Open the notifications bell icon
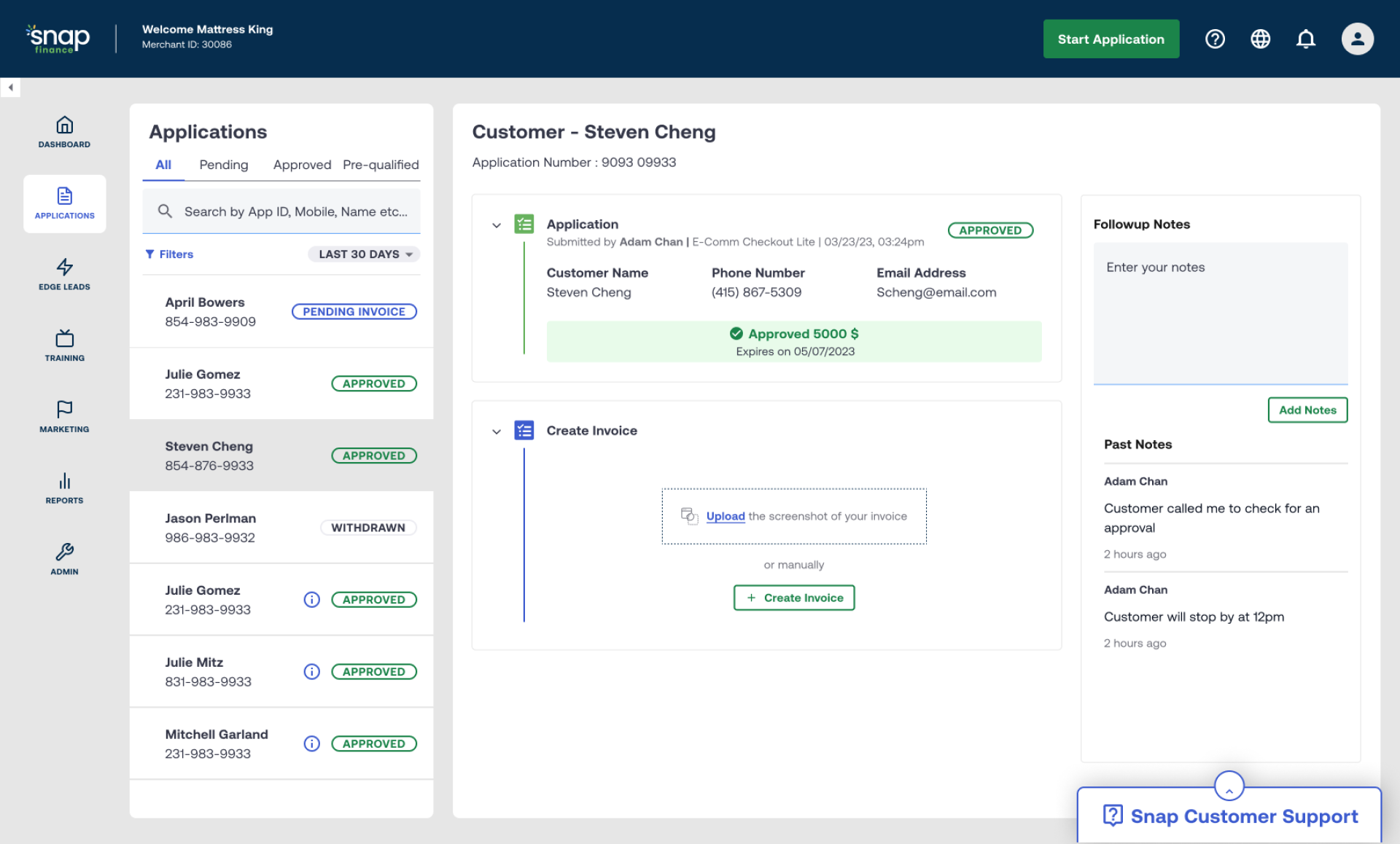 pos(1306,39)
